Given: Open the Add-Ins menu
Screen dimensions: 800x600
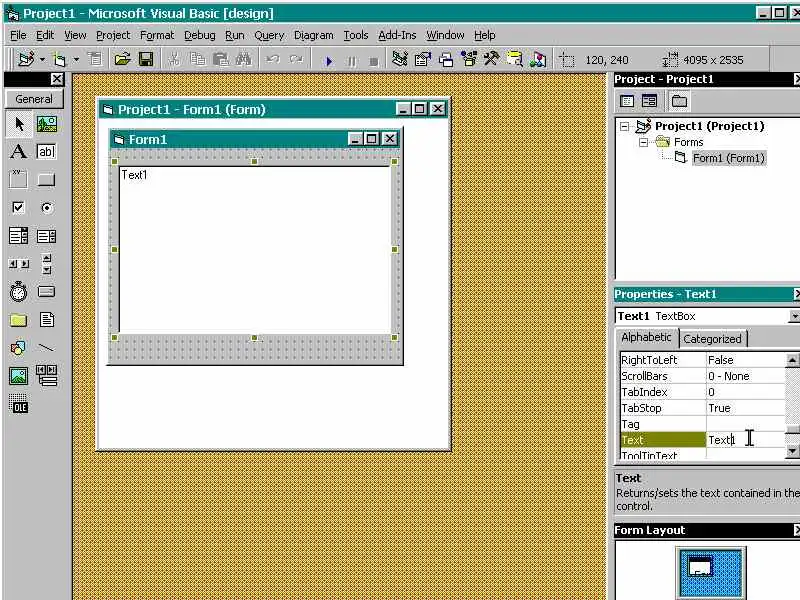Looking at the screenshot, I should tap(397, 35).
